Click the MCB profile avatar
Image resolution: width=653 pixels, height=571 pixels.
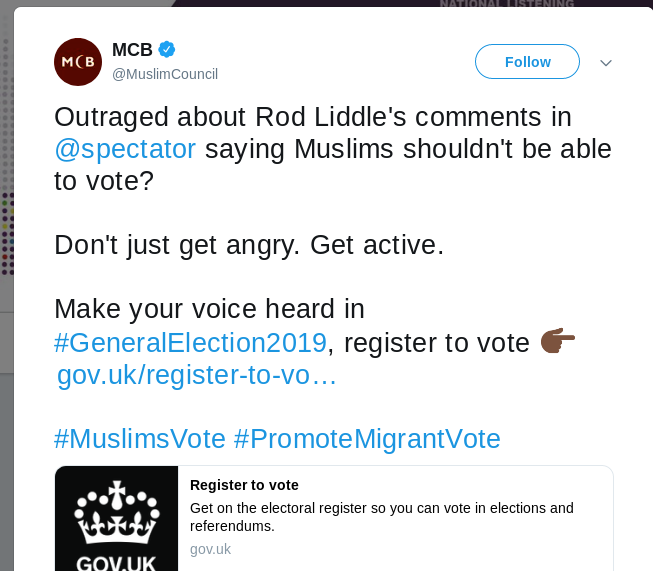78,62
